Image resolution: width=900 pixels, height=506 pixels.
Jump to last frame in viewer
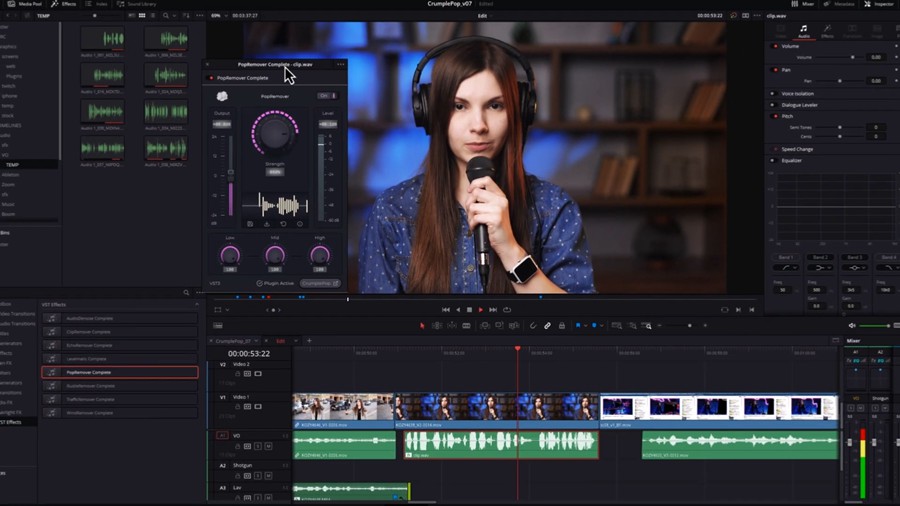[x=493, y=309]
